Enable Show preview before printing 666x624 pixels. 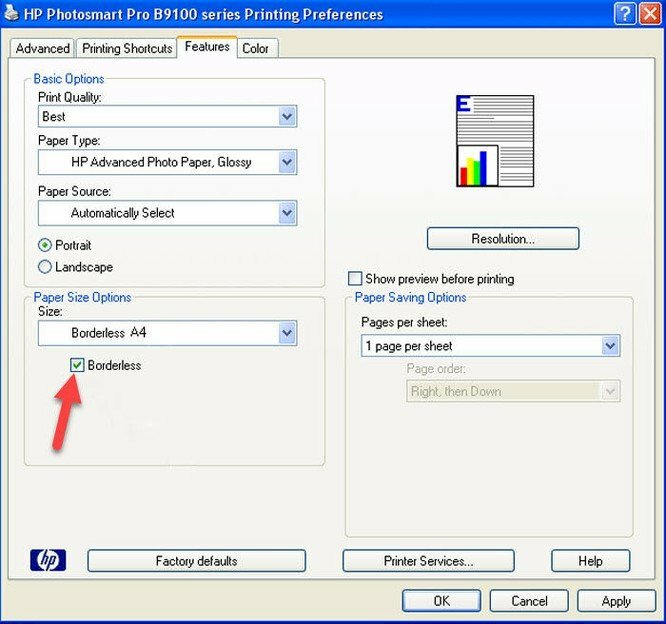(354, 279)
